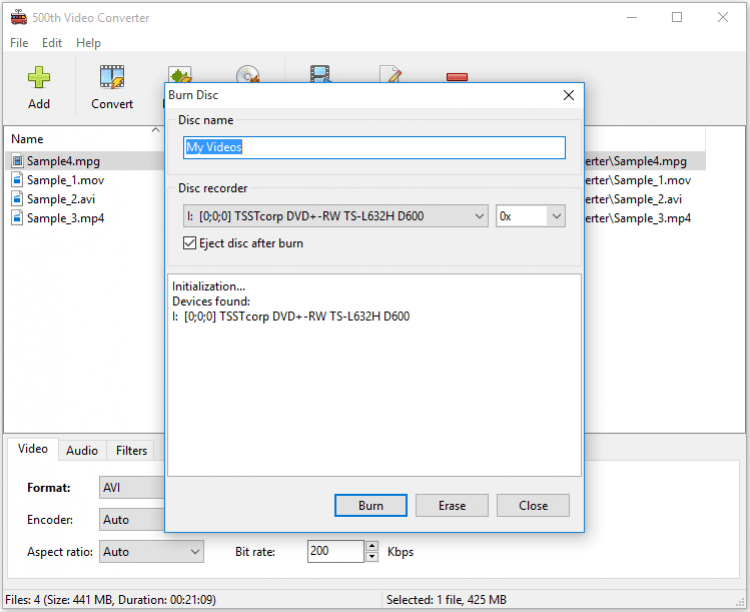Click the Convert filmstrip icon
Screen dimensions: 750x612
pyautogui.click(x=112, y=78)
